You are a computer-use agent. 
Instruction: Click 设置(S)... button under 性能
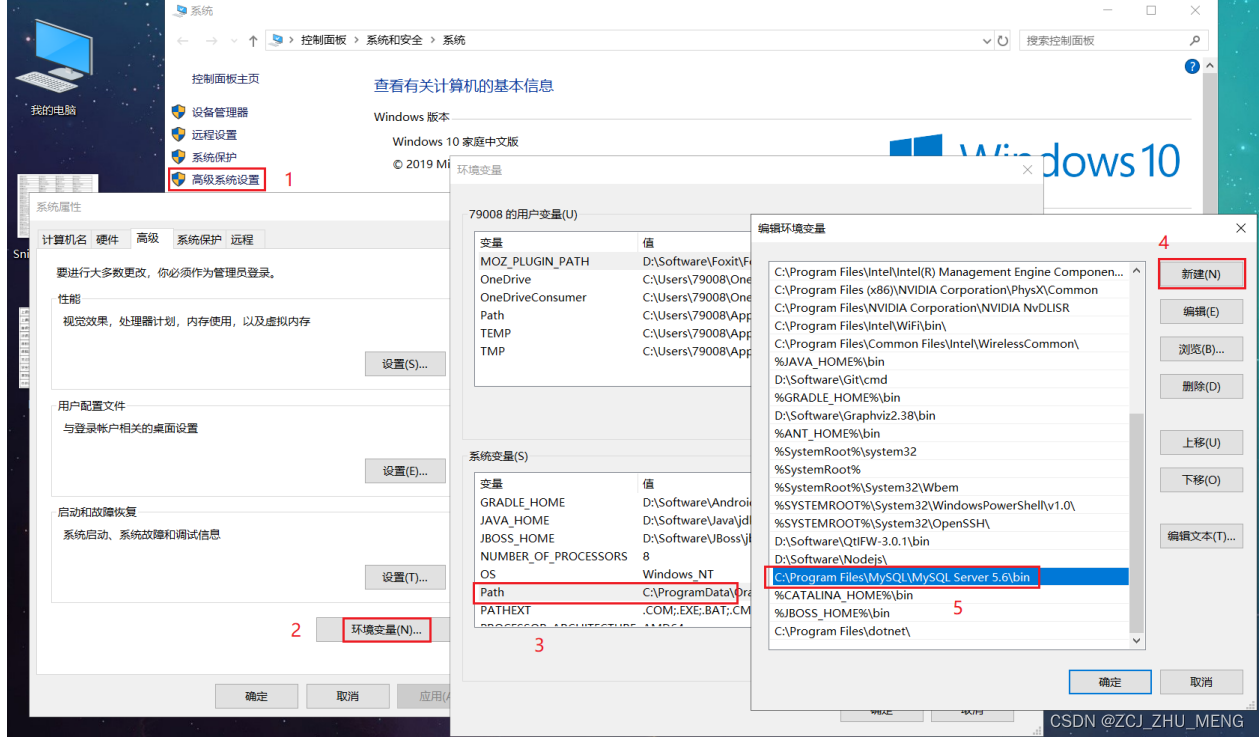[x=405, y=364]
